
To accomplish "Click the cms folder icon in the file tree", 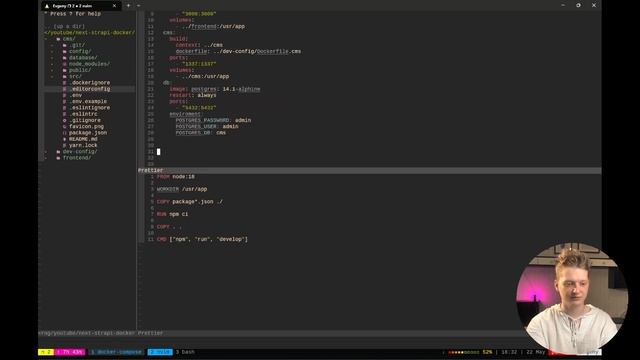I will (x=58, y=39).
